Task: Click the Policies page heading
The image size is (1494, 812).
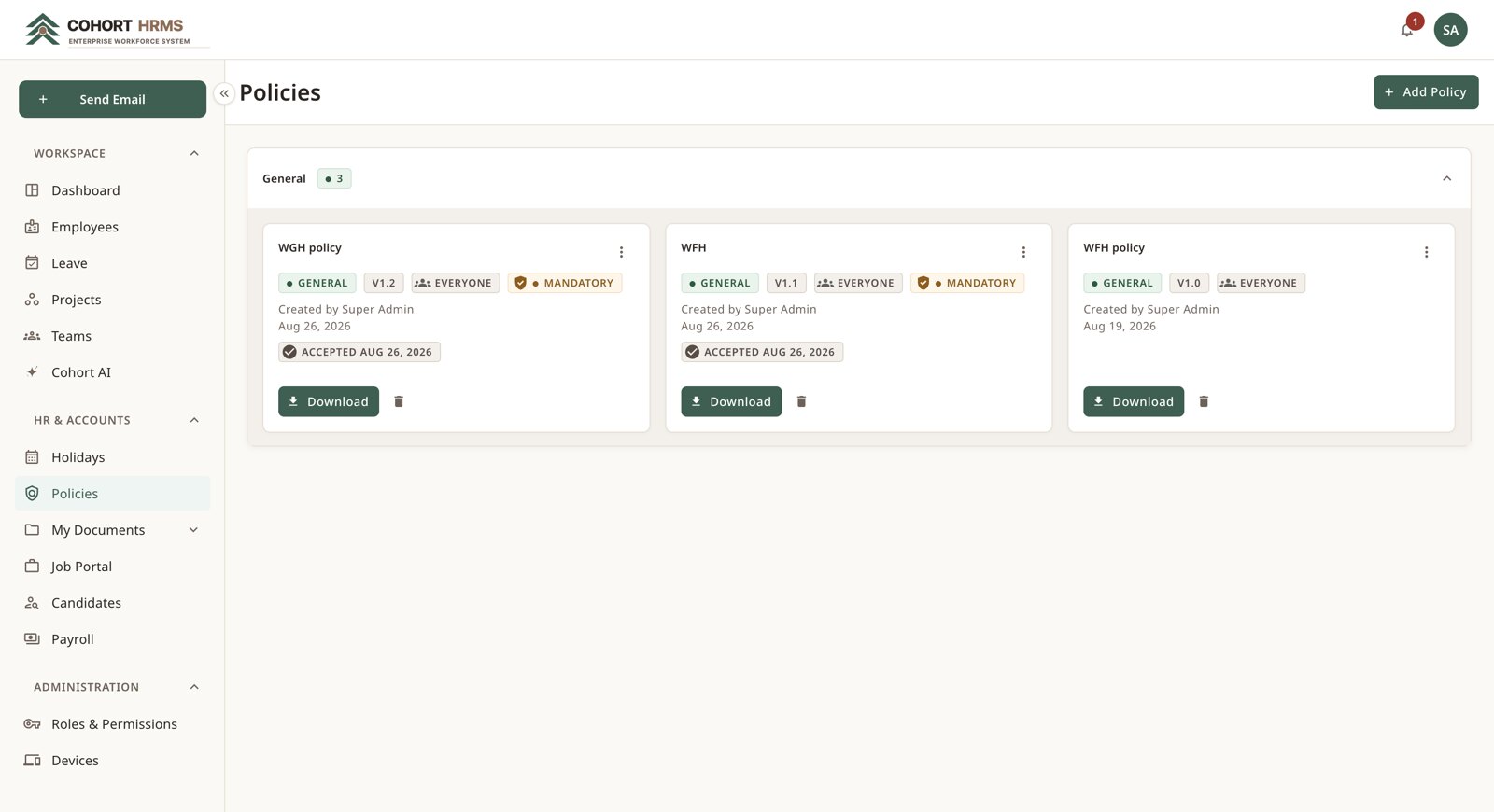Action: pyautogui.click(x=280, y=92)
